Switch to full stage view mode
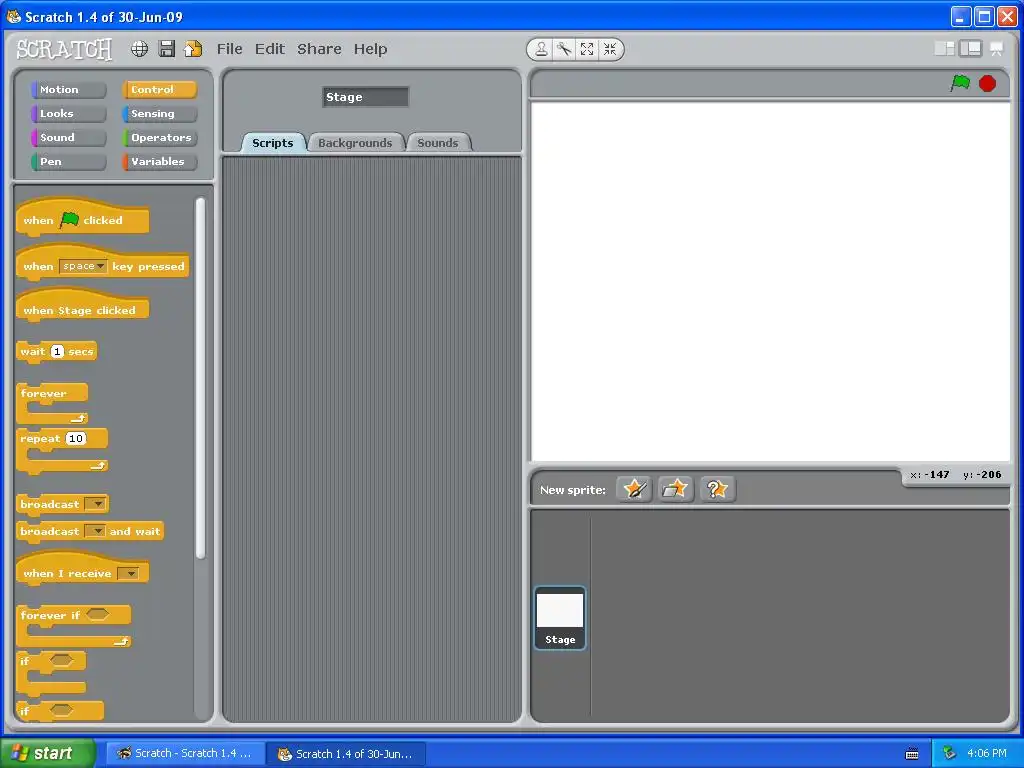The height and width of the screenshot is (768, 1024). [x=970, y=48]
